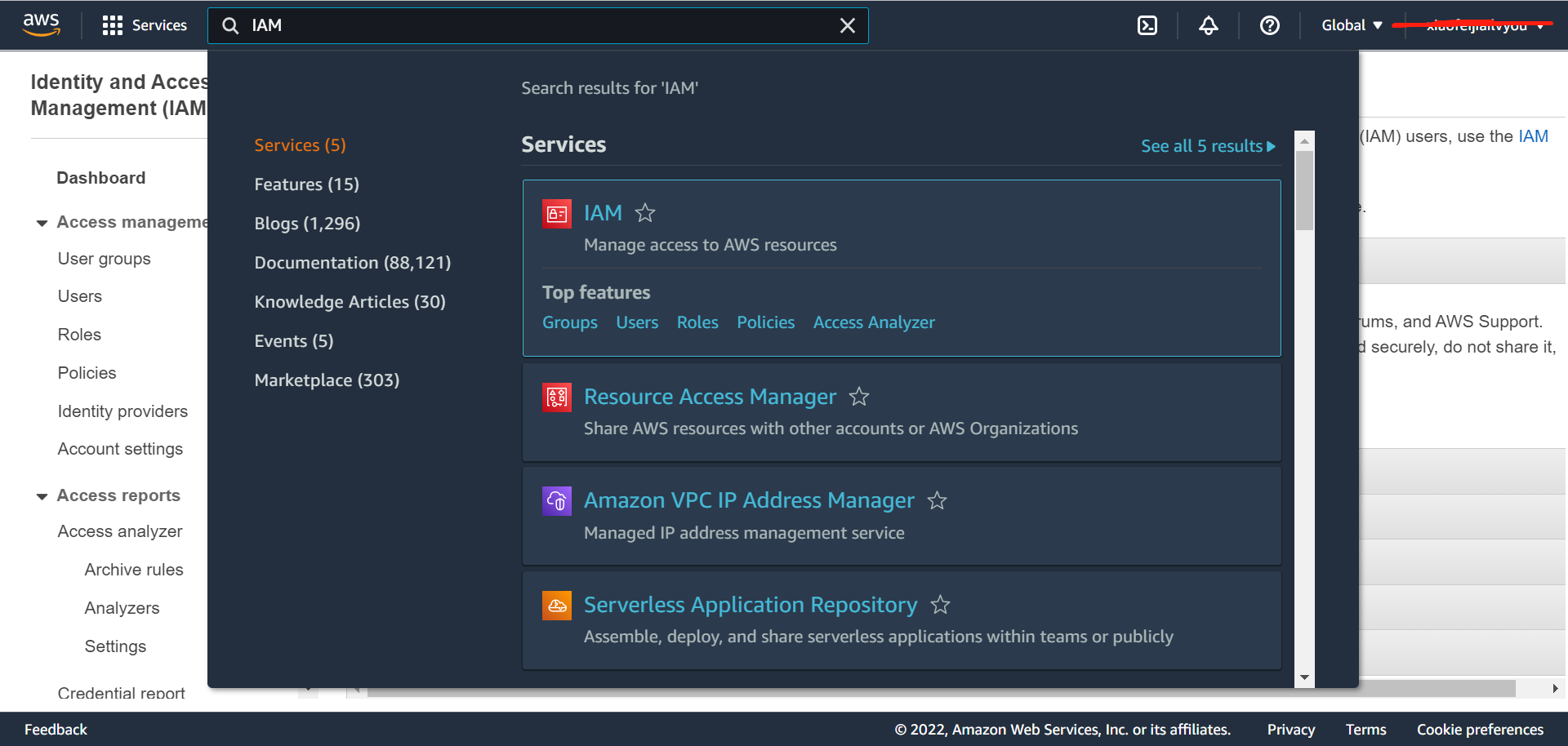Image resolution: width=1568 pixels, height=746 pixels.
Task: Click the Serverless Application Repository icon
Action: click(557, 606)
